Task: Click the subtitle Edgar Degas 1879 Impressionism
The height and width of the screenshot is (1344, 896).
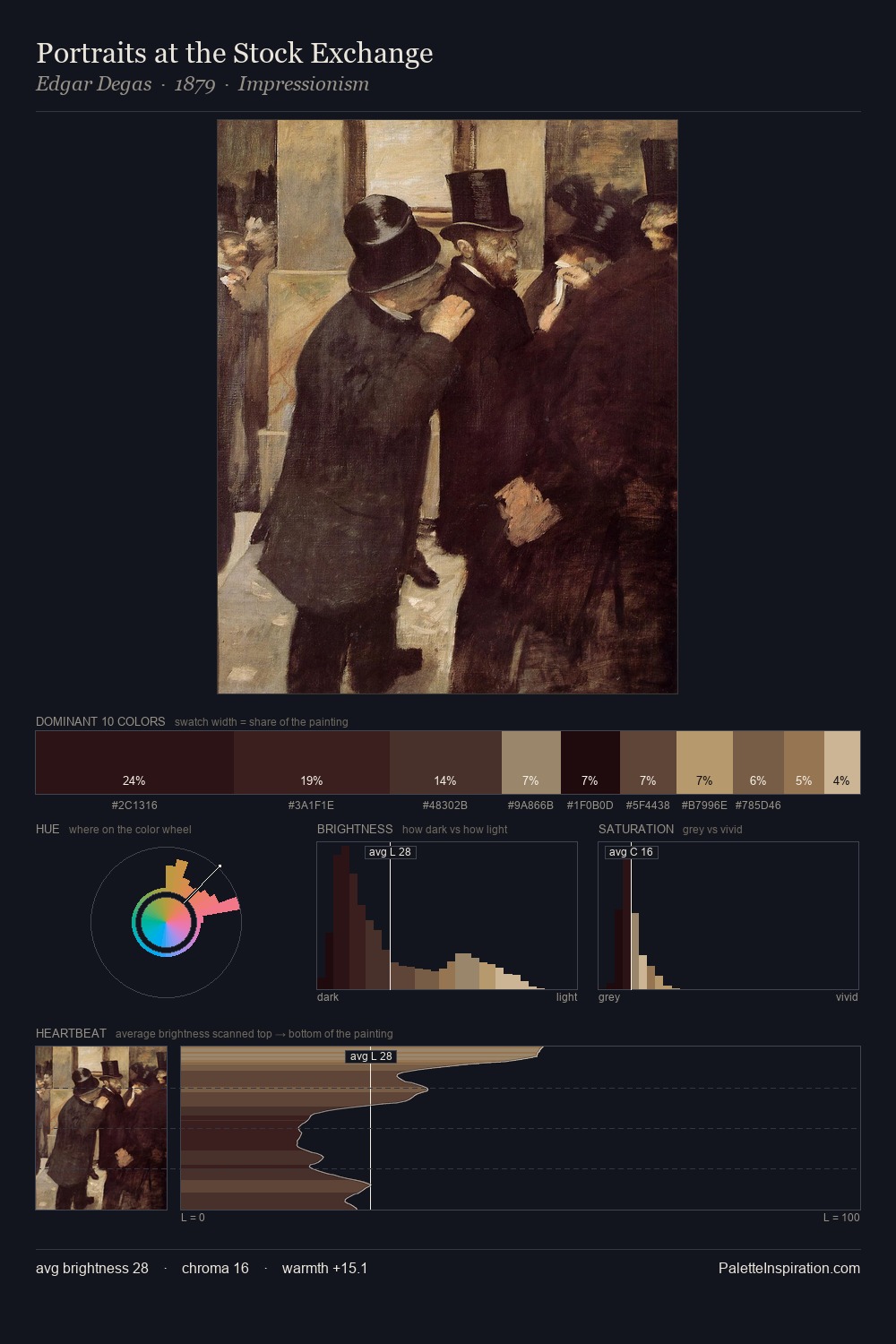Action: tap(202, 84)
